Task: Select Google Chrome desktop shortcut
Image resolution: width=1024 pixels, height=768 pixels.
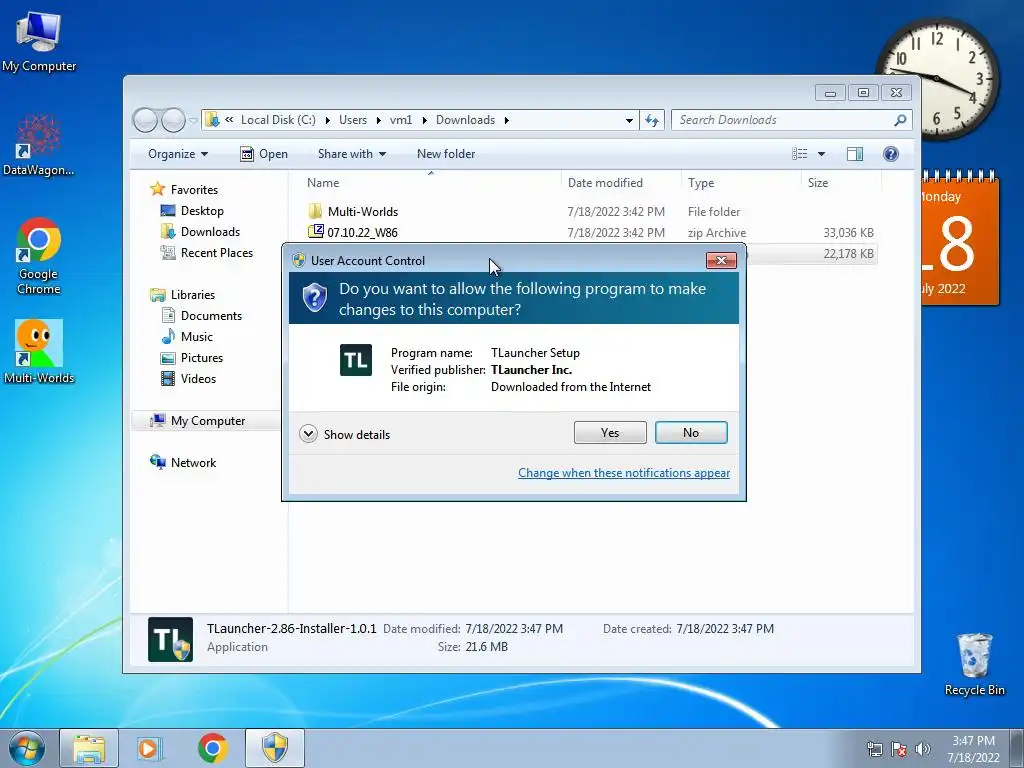Action: click(x=39, y=256)
